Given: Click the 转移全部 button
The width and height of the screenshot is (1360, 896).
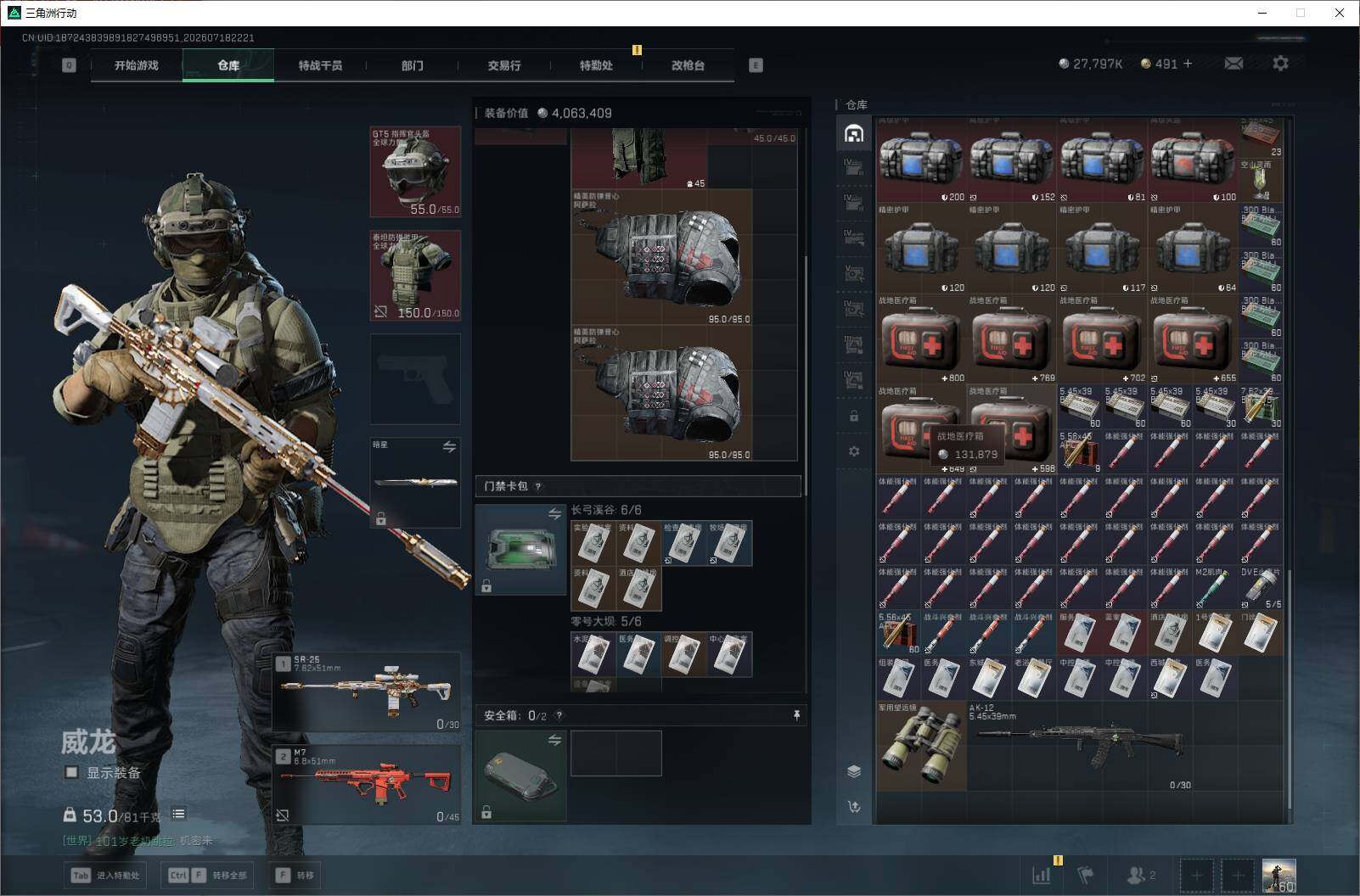Looking at the screenshot, I should [207, 875].
